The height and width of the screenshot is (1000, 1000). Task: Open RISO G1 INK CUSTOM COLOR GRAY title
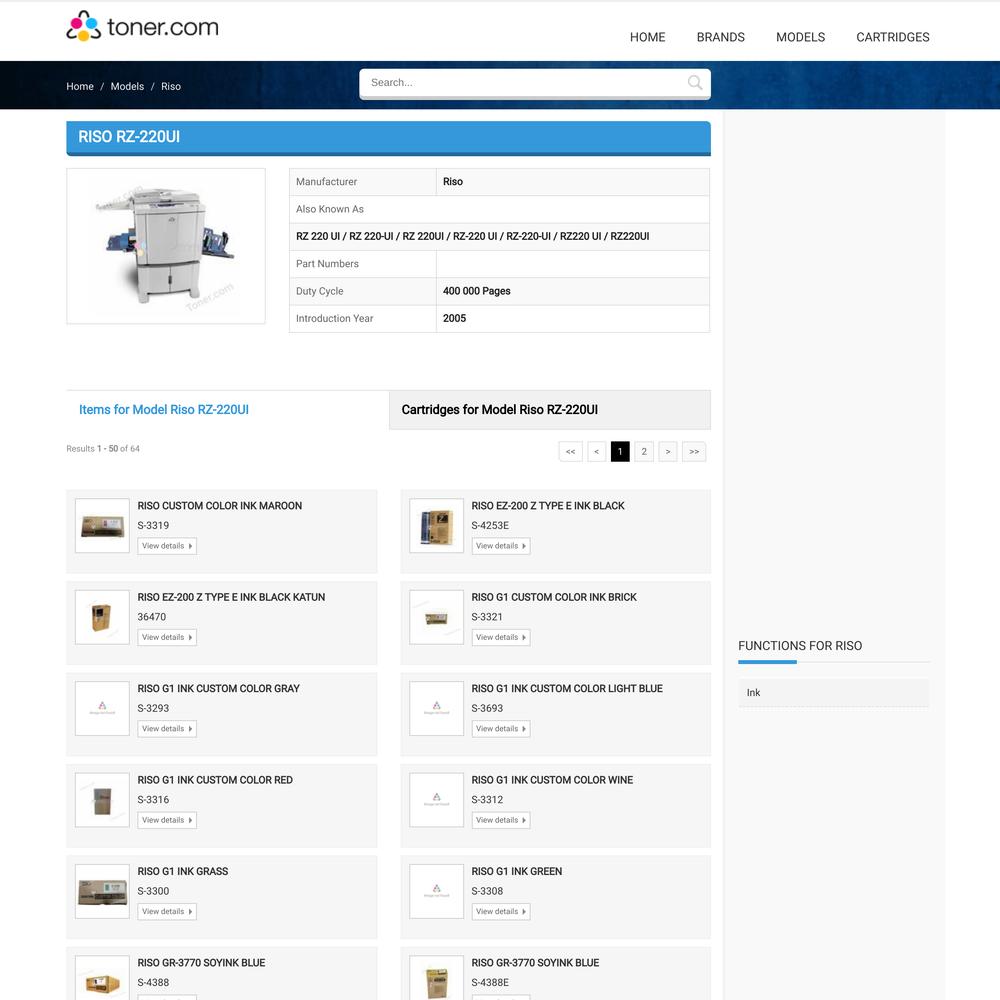point(219,688)
